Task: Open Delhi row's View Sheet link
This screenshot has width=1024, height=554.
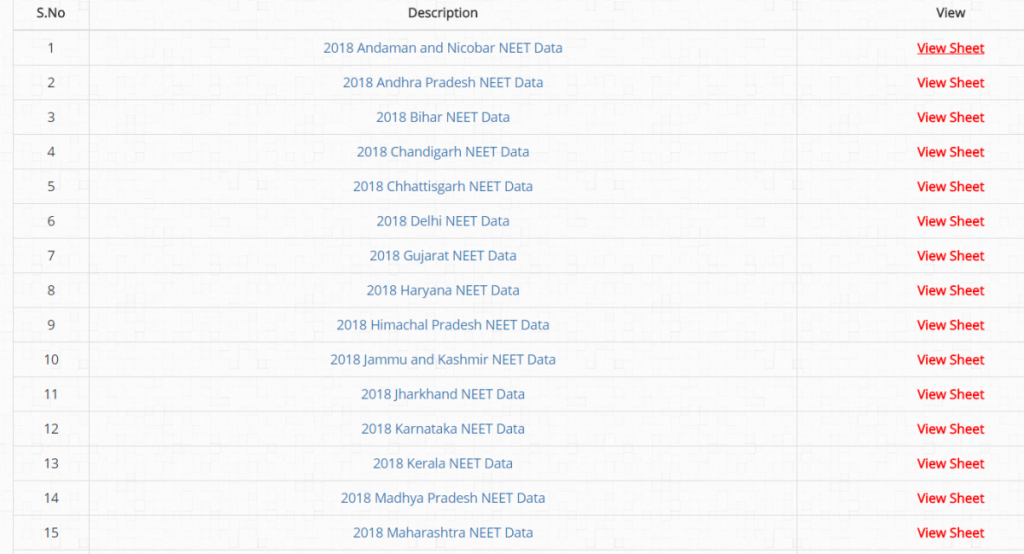Action: coord(950,221)
